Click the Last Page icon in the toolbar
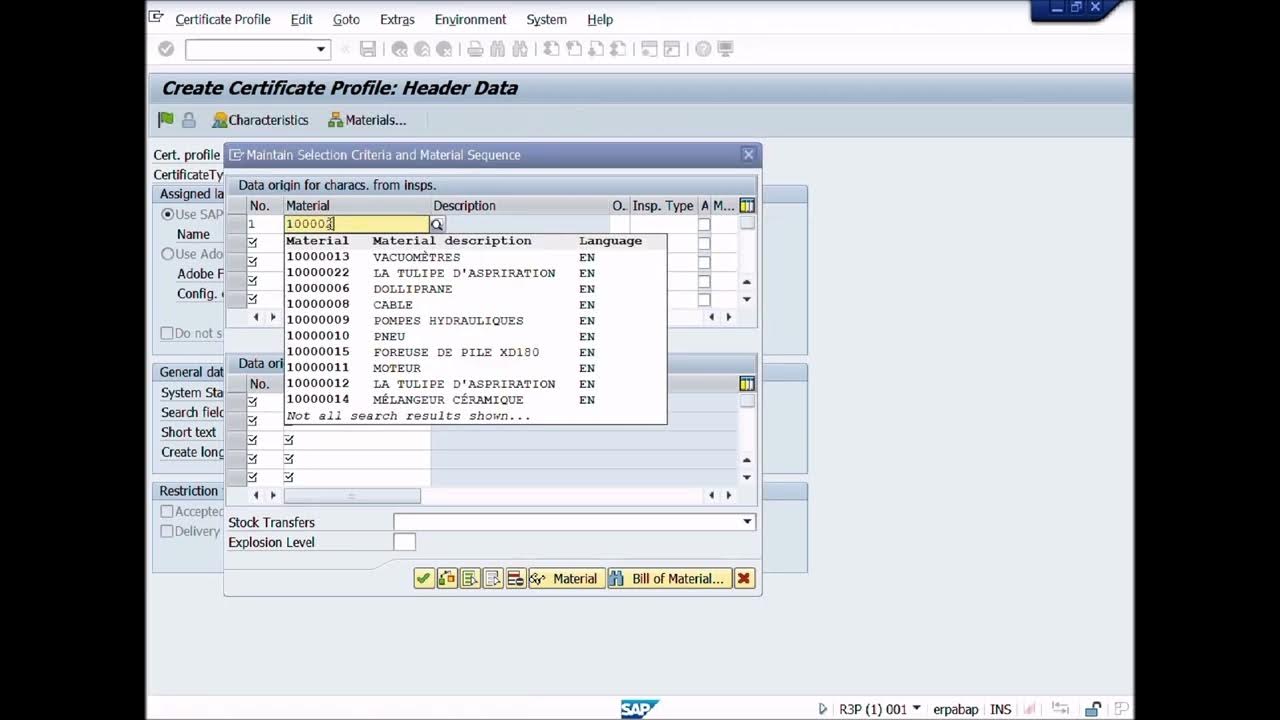Image resolution: width=1280 pixels, height=720 pixels. pyautogui.click(x=618, y=49)
